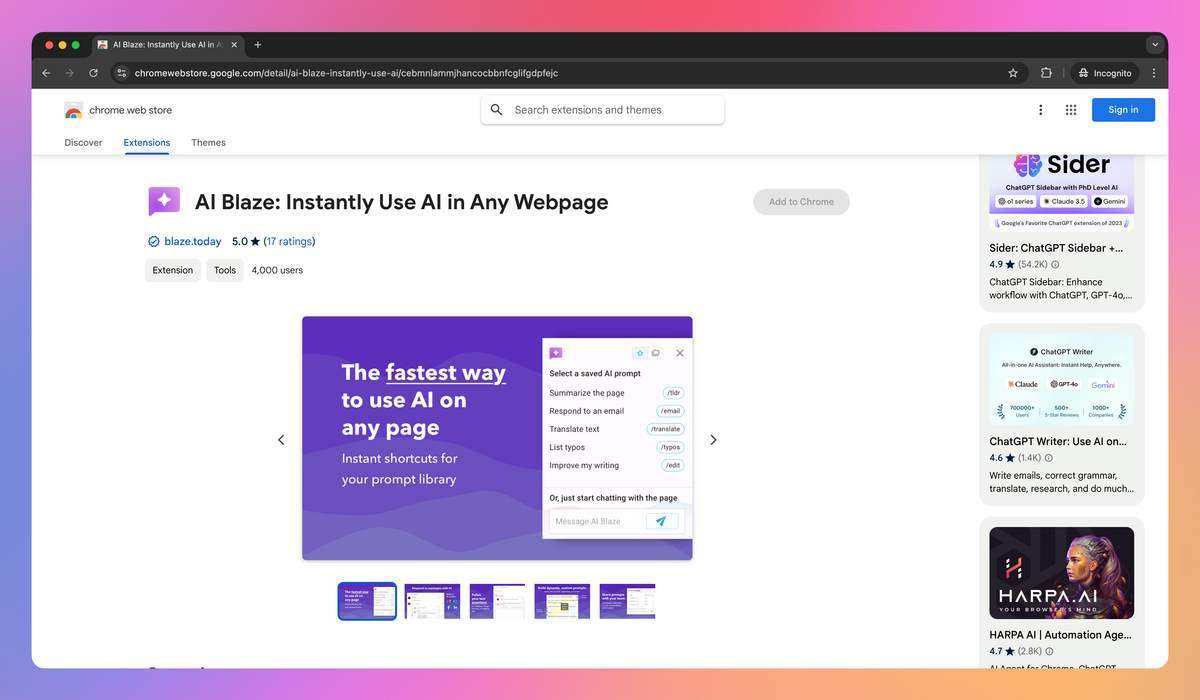Select the third screenshot thumbnail
1200x700 pixels.
pos(497,601)
